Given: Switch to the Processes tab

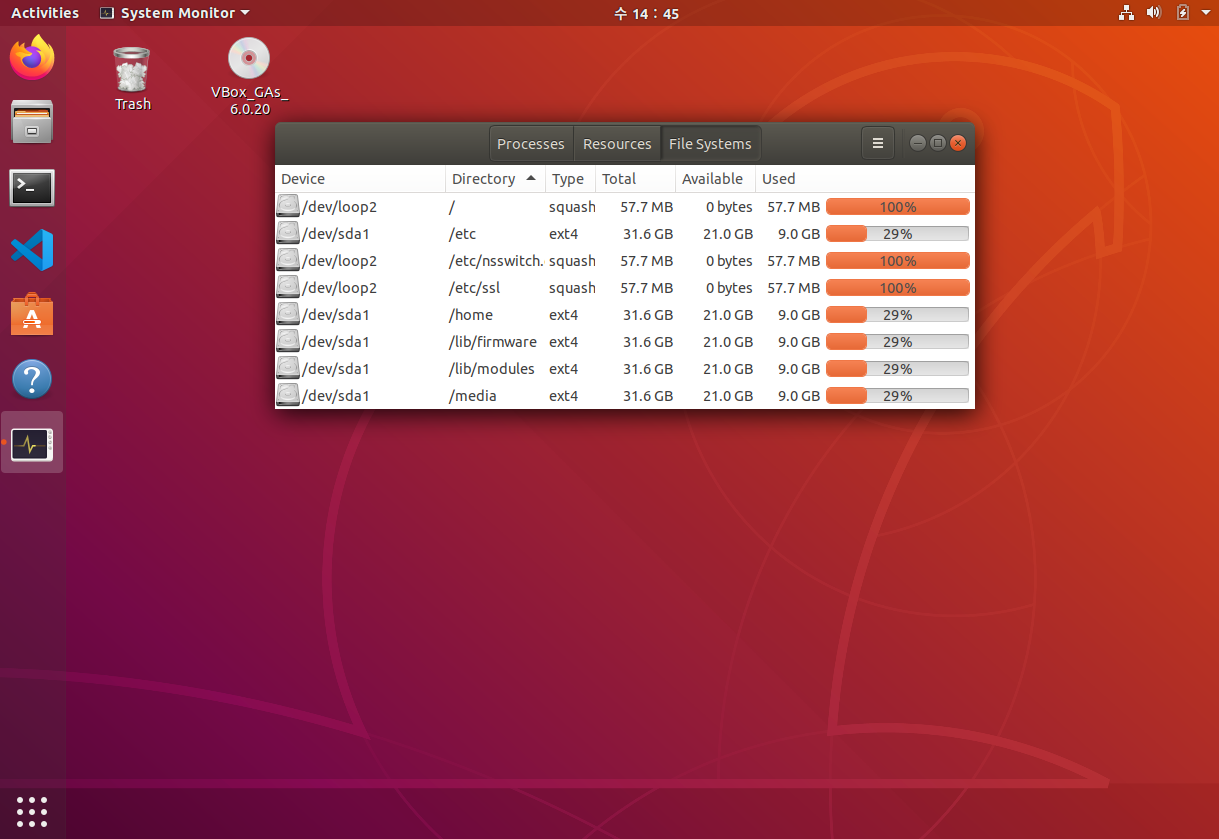Looking at the screenshot, I should [531, 144].
